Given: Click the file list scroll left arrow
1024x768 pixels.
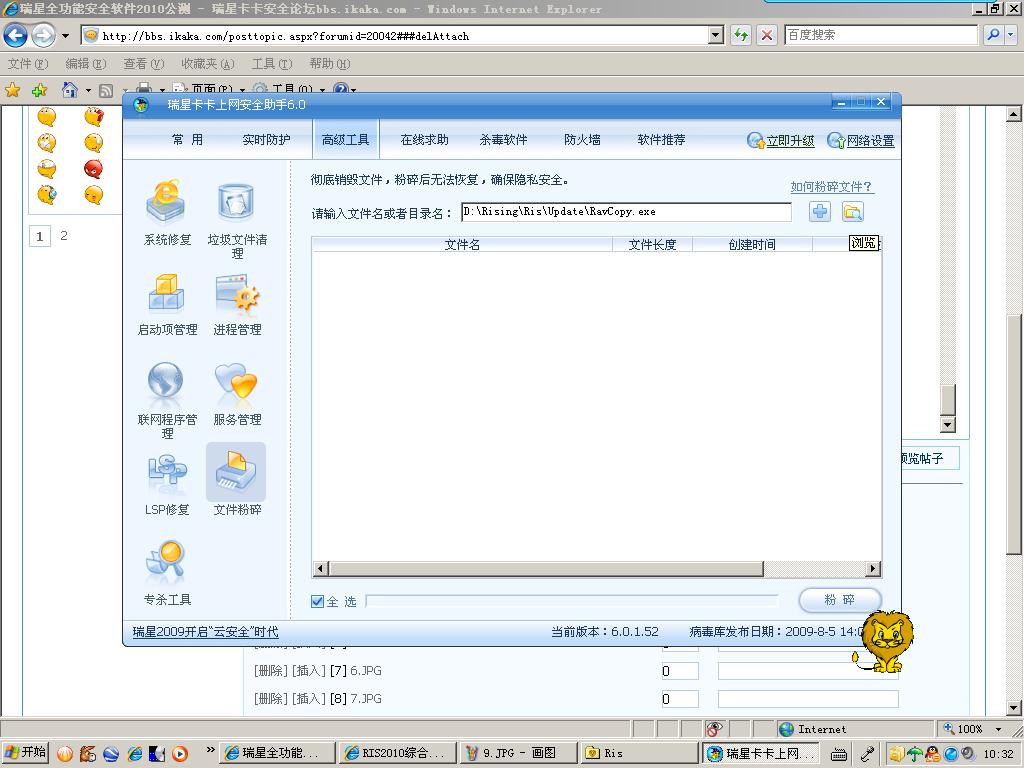Looking at the screenshot, I should pos(320,568).
